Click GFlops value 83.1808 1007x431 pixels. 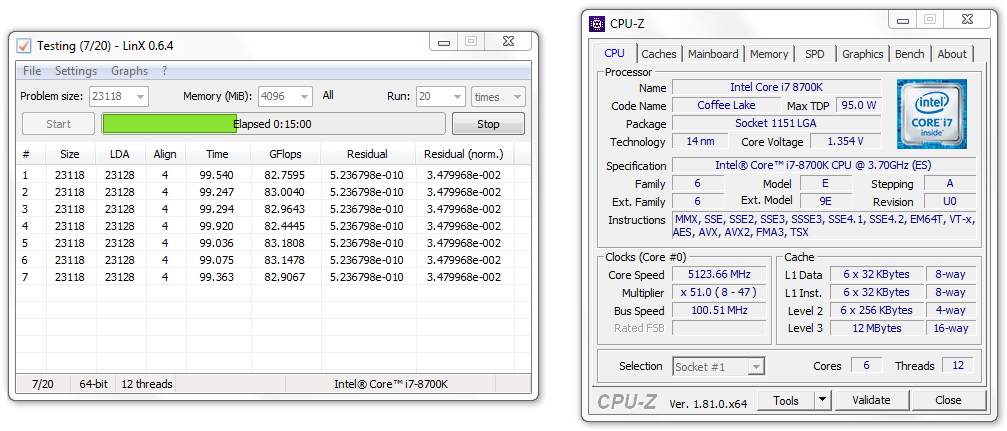(286, 243)
